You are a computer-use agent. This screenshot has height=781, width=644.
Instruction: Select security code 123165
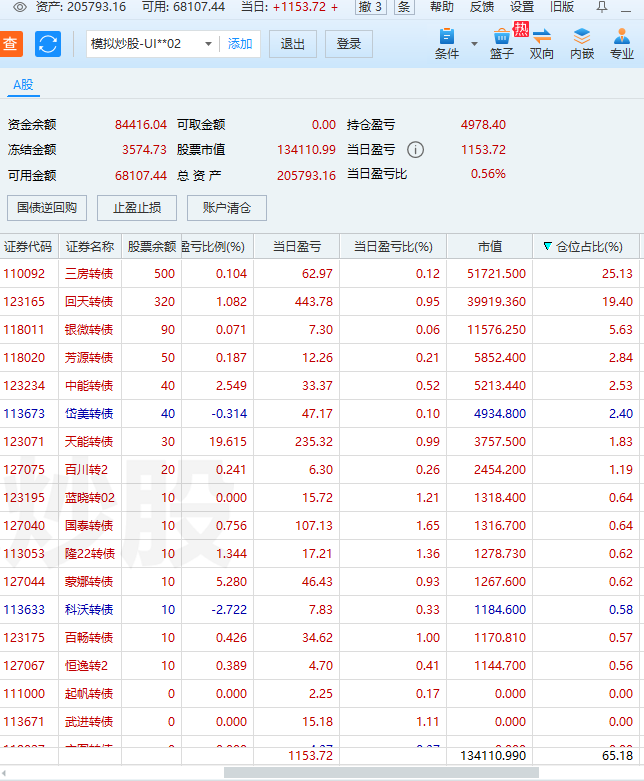click(x=24, y=301)
